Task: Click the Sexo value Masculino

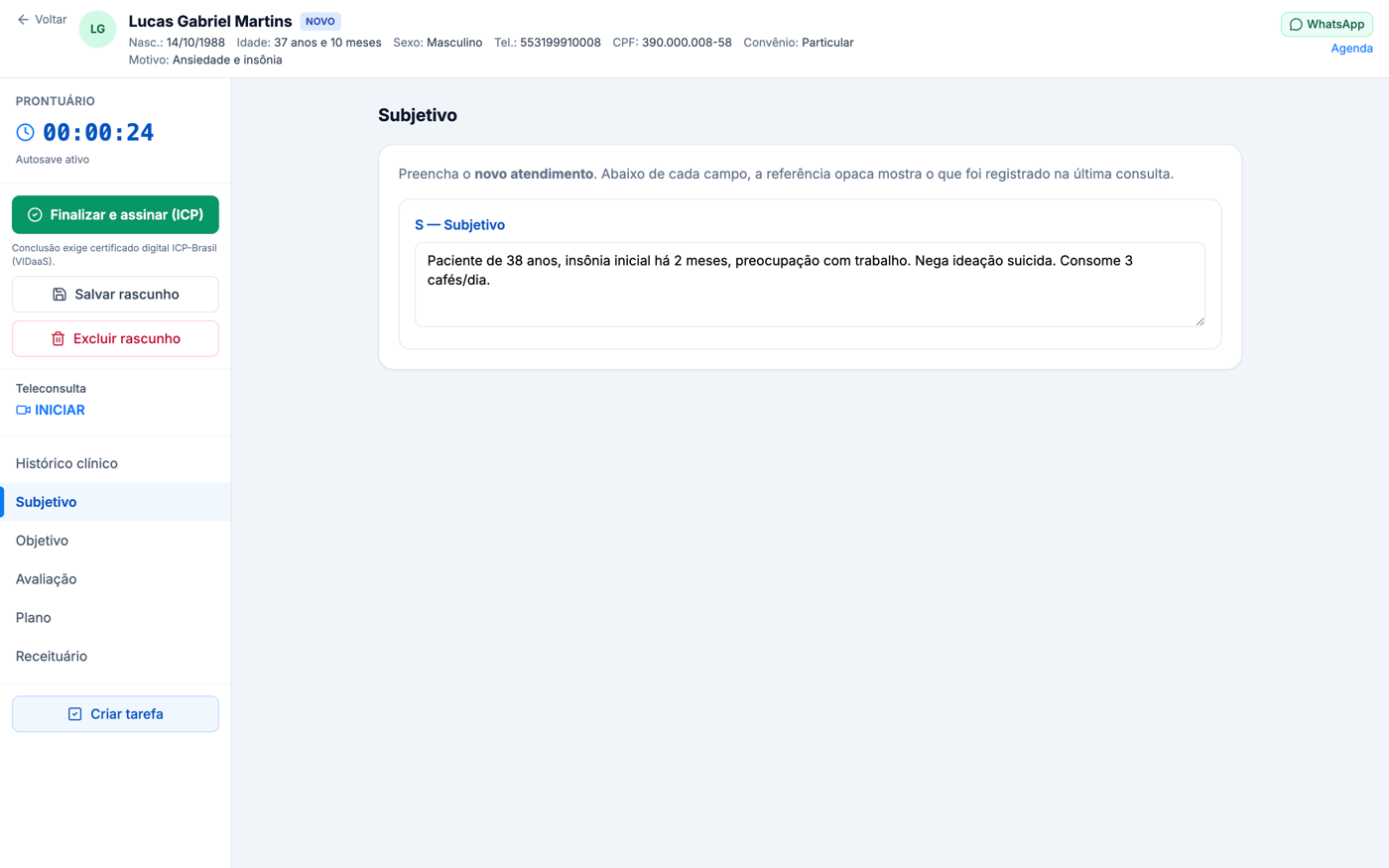Action: [x=454, y=43]
